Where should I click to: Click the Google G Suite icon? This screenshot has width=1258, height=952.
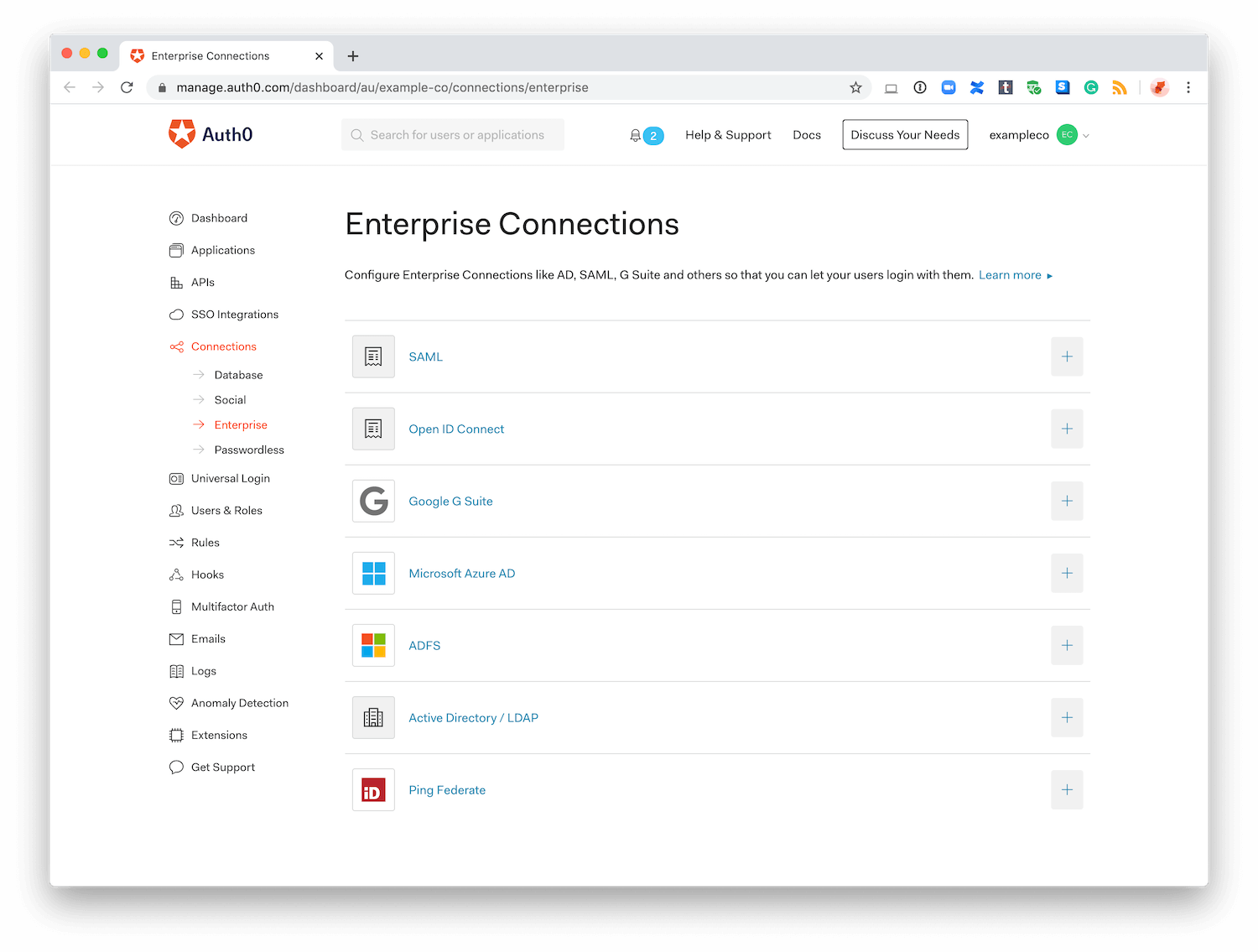tap(372, 501)
